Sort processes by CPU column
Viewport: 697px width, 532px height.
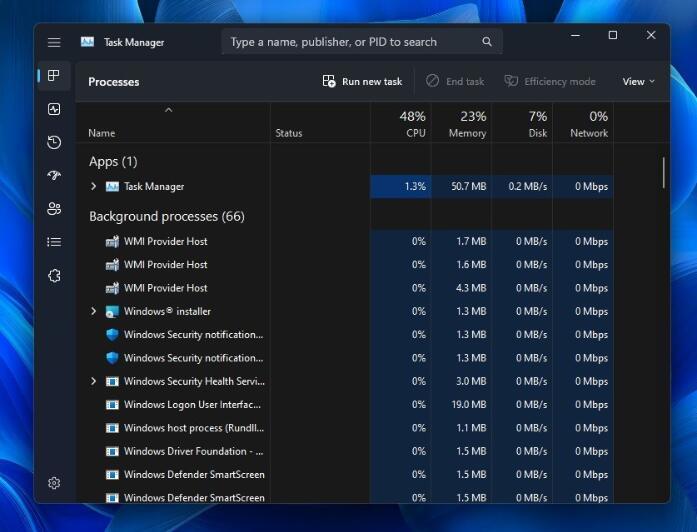(x=401, y=123)
